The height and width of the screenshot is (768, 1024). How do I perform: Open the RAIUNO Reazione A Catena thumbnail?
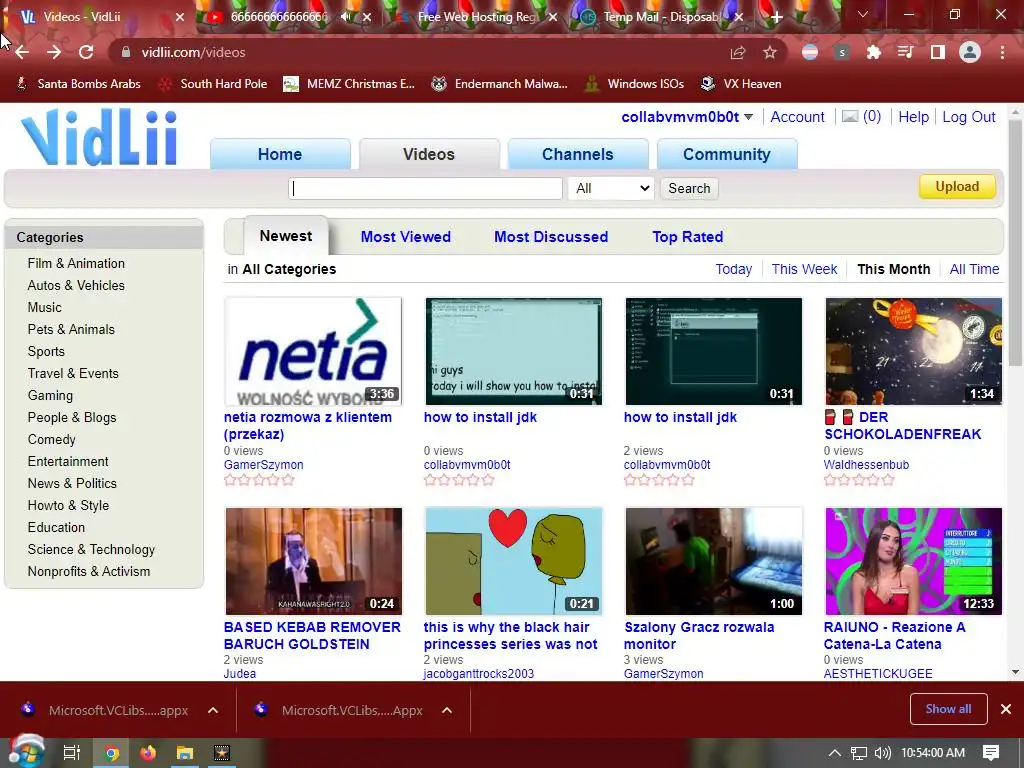[913, 562]
